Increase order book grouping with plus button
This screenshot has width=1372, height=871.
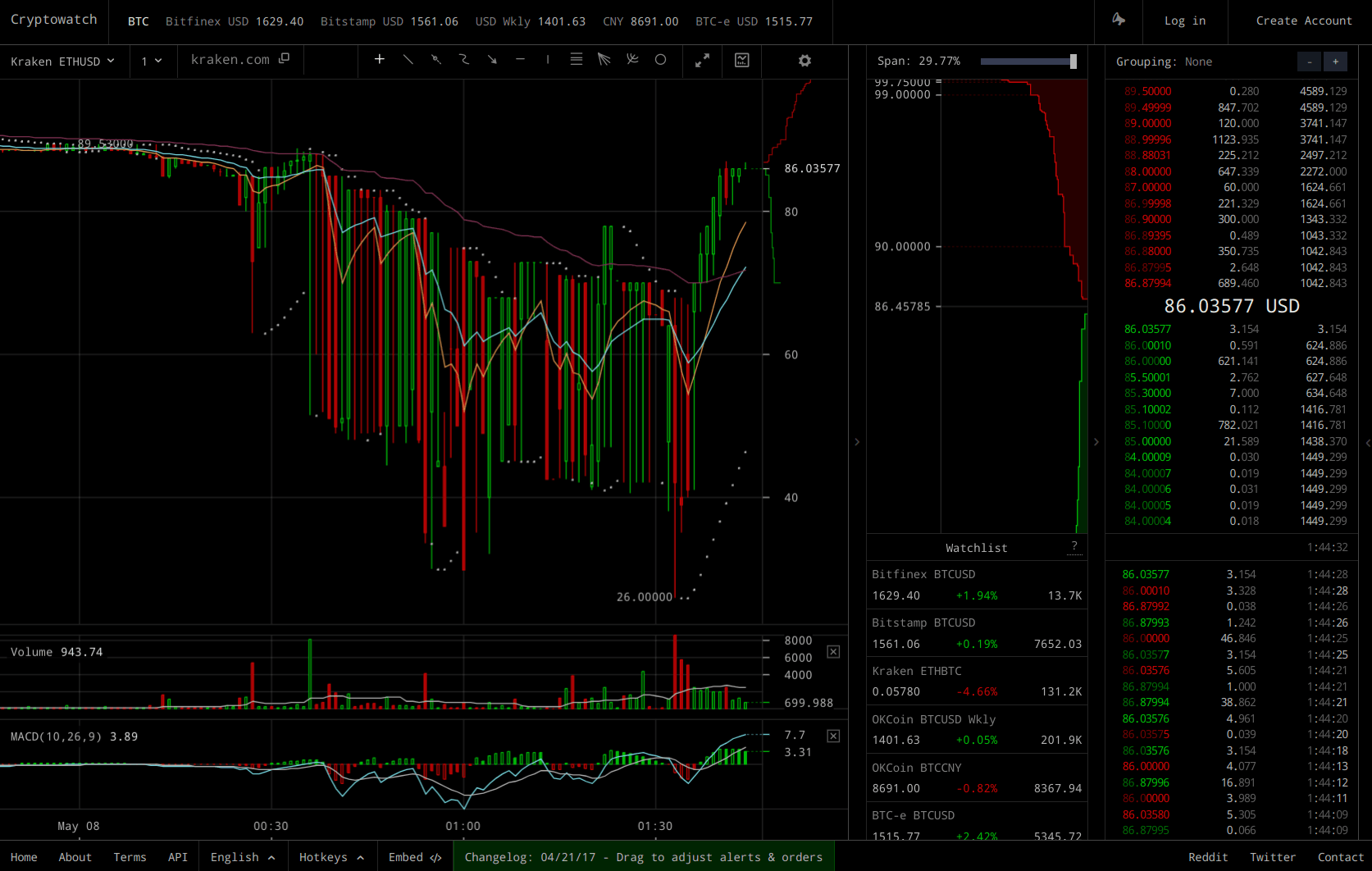(1335, 62)
